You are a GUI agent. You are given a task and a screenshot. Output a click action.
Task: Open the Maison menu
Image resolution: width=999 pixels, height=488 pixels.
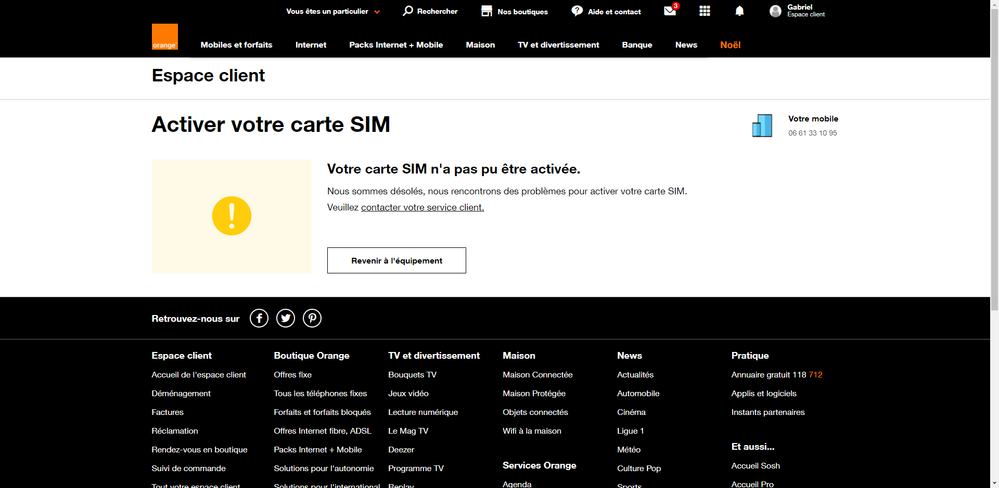480,45
